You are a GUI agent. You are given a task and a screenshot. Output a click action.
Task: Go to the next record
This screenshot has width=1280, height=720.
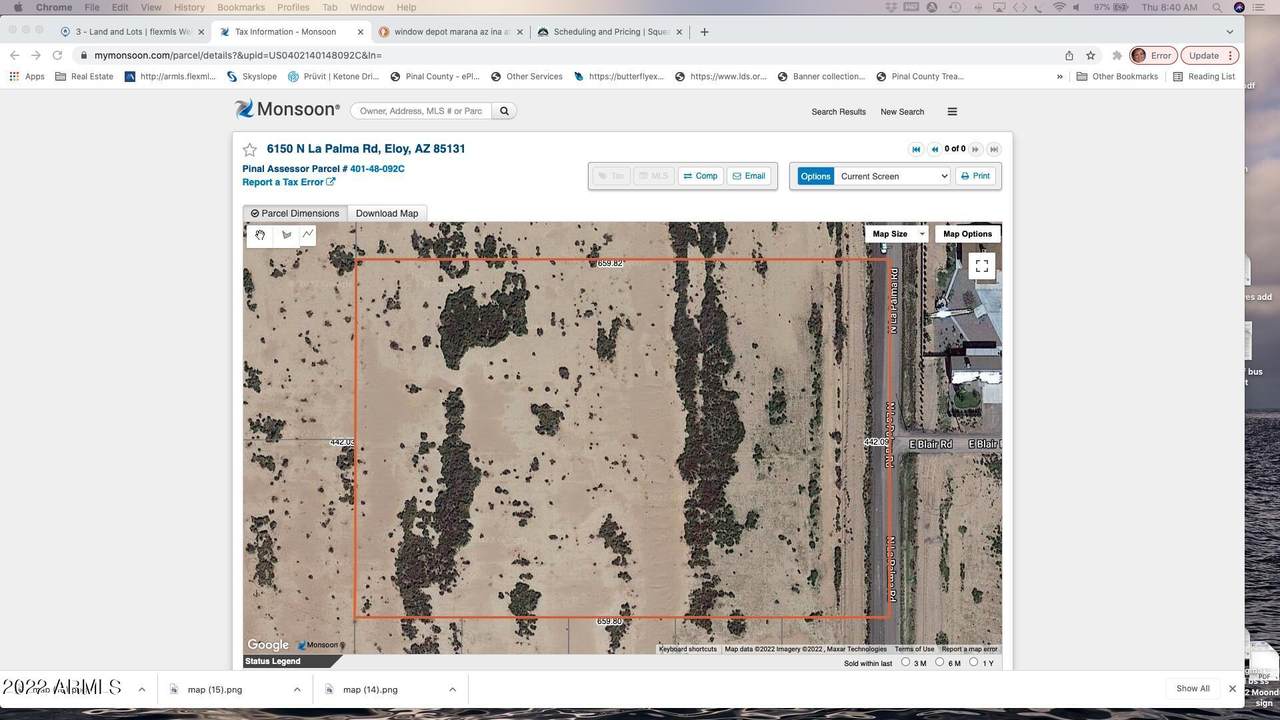pyautogui.click(x=975, y=149)
